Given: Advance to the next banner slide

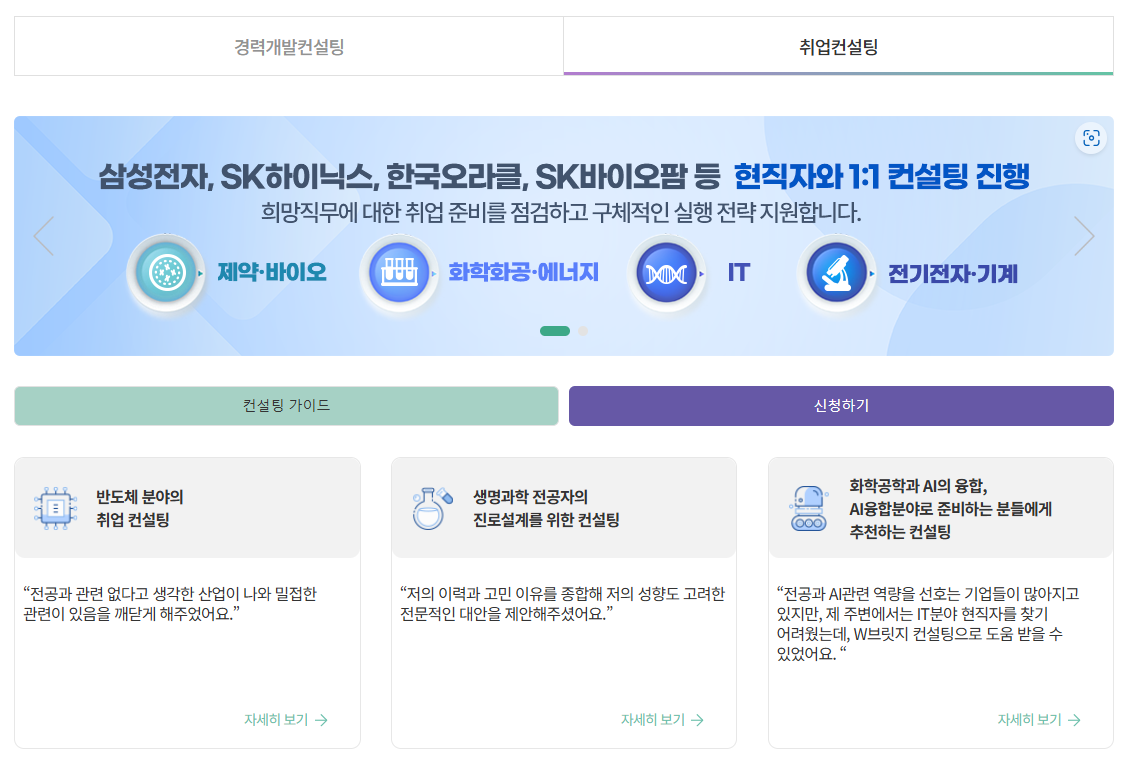Looking at the screenshot, I should [x=1084, y=236].
